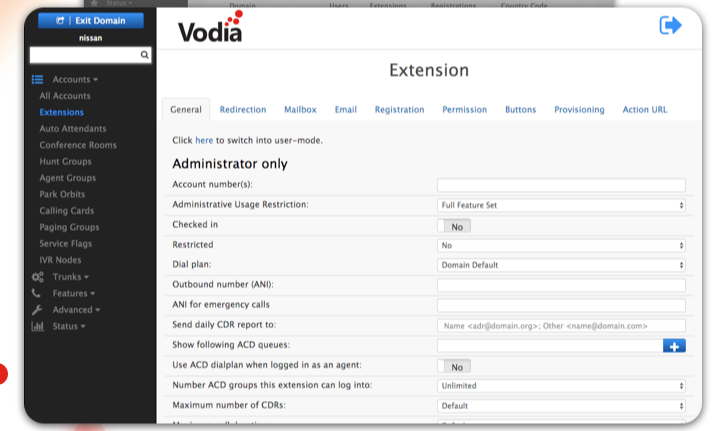Open Service Flags in sidebar
Screen dimensions: 722x431
coord(65,244)
